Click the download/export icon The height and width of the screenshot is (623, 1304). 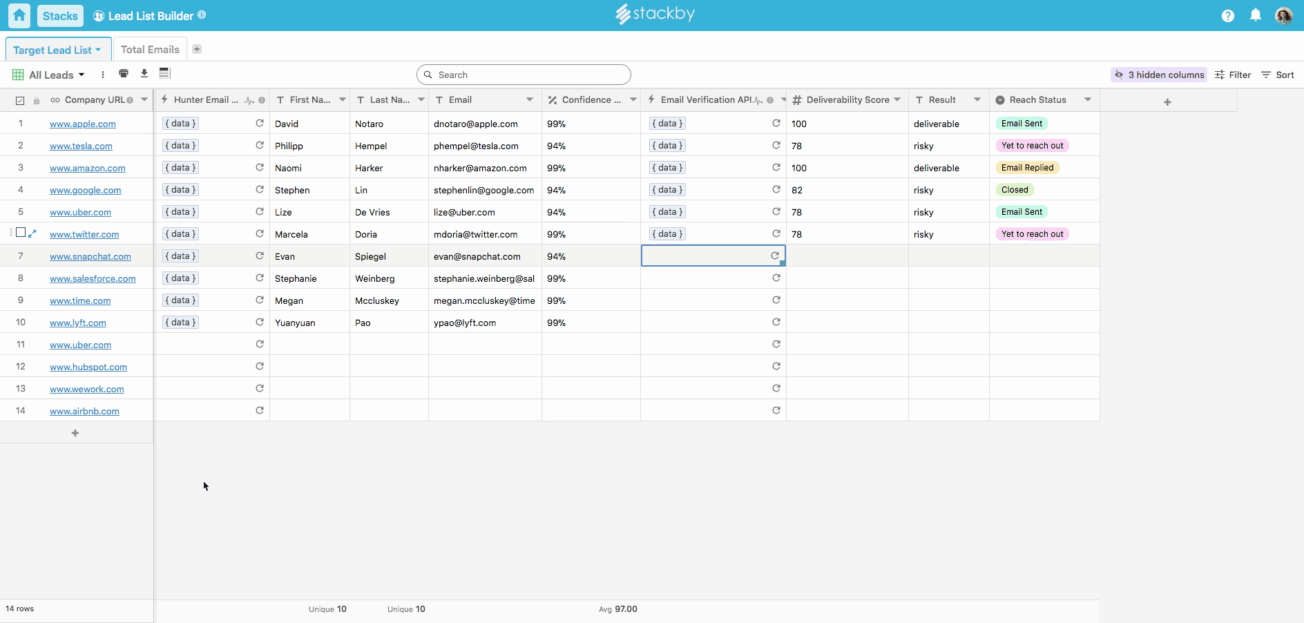[x=144, y=74]
